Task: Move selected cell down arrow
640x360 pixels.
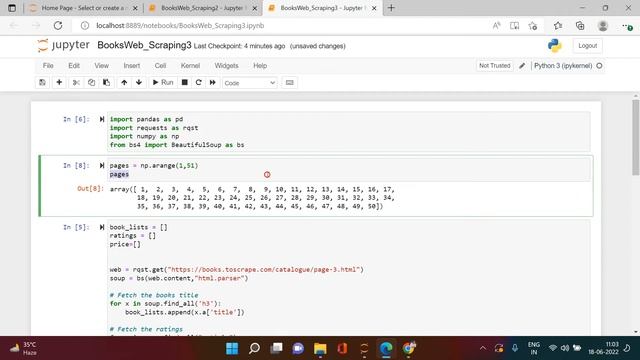Action: pos(139,82)
